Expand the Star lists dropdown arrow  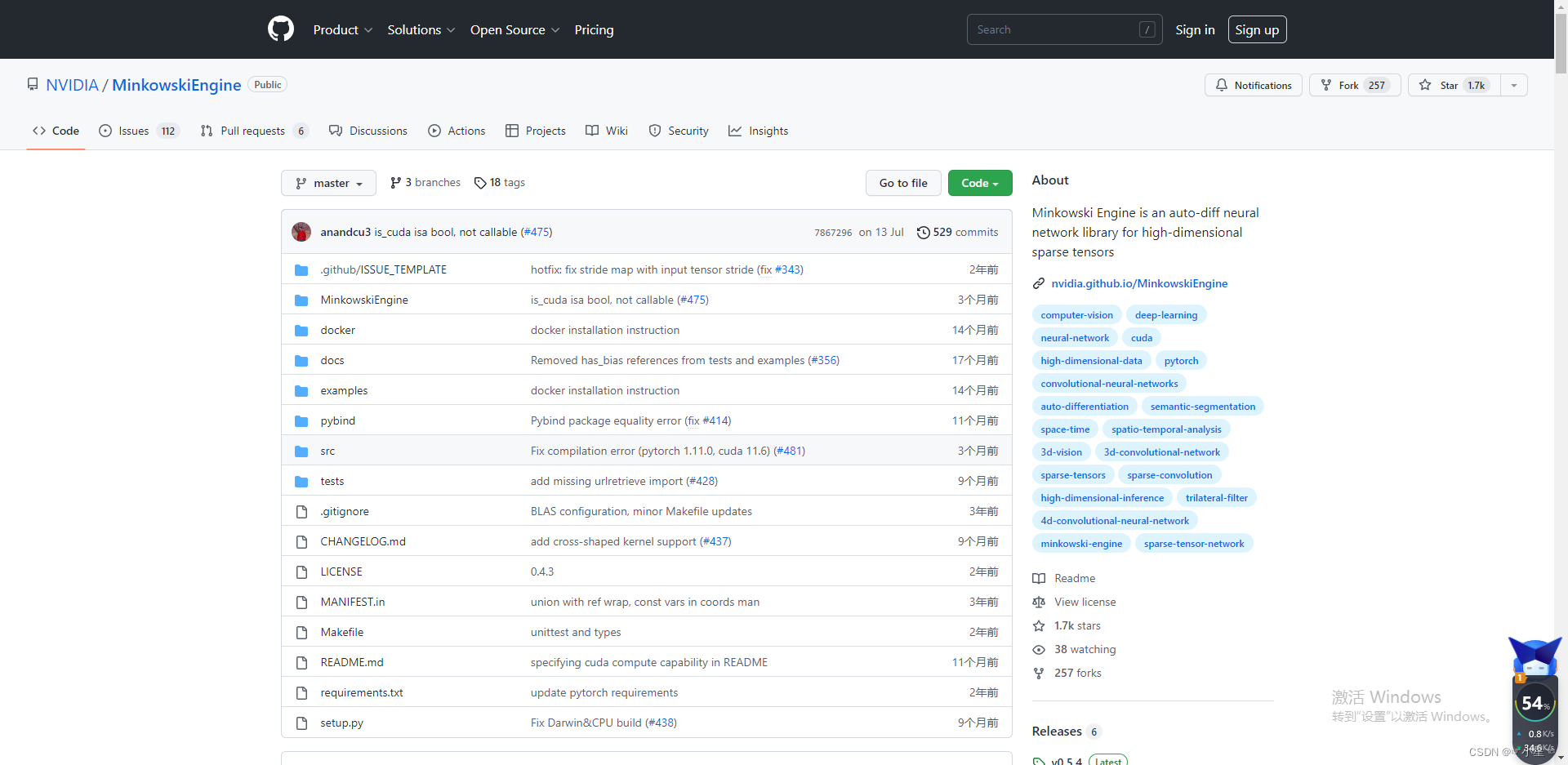click(1513, 85)
